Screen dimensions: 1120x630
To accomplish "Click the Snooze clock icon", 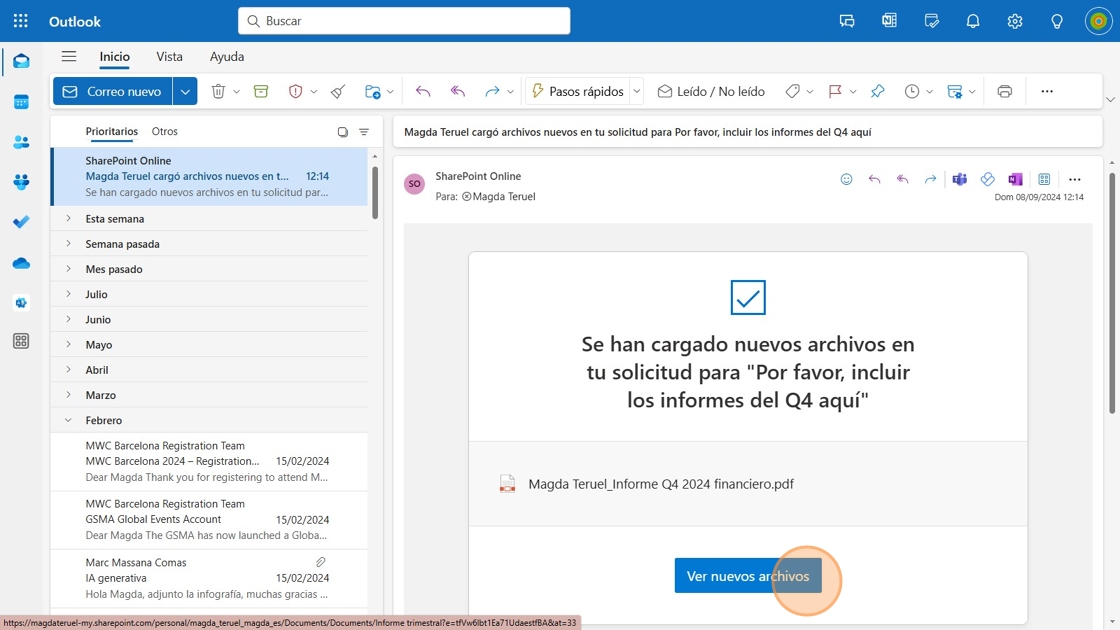I will (911, 91).
